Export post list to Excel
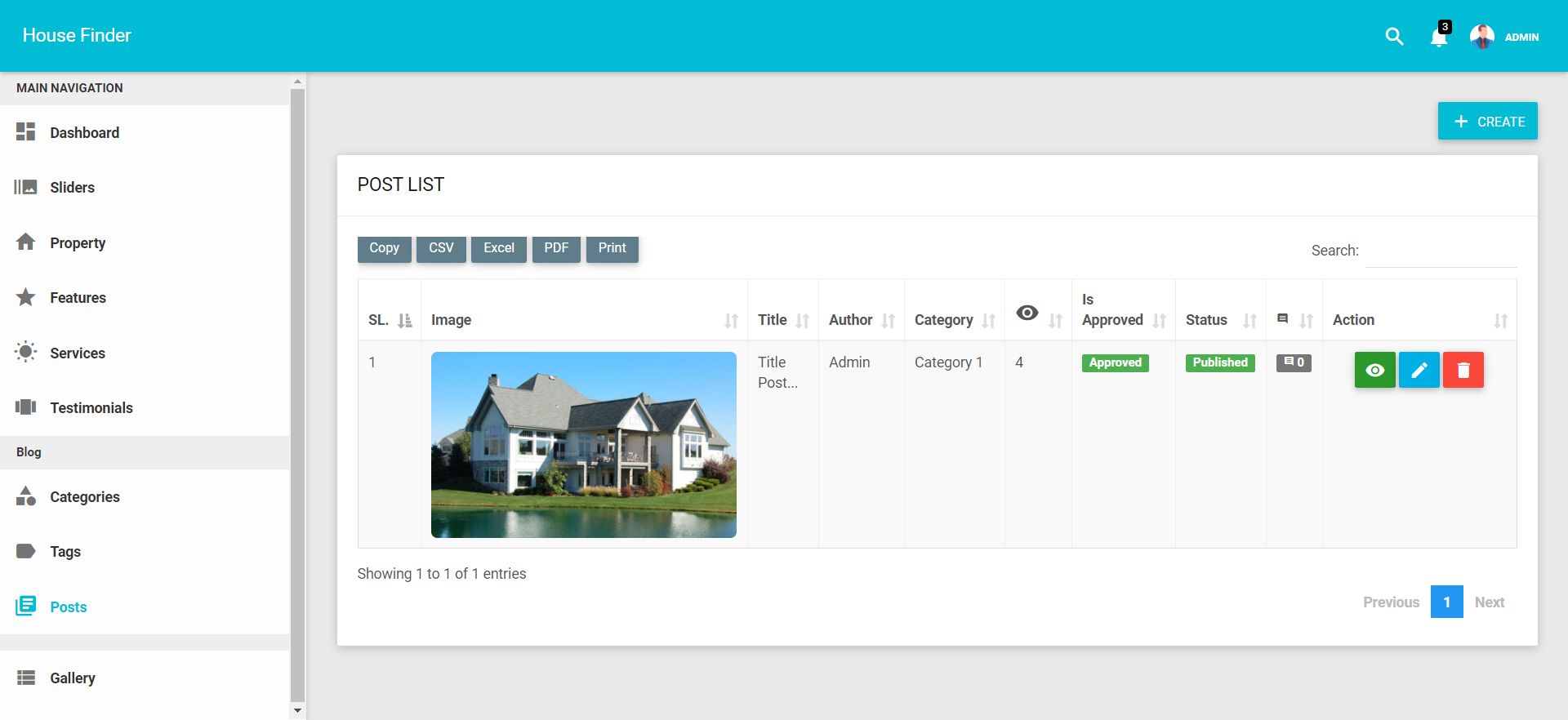The image size is (1568, 720). click(498, 248)
